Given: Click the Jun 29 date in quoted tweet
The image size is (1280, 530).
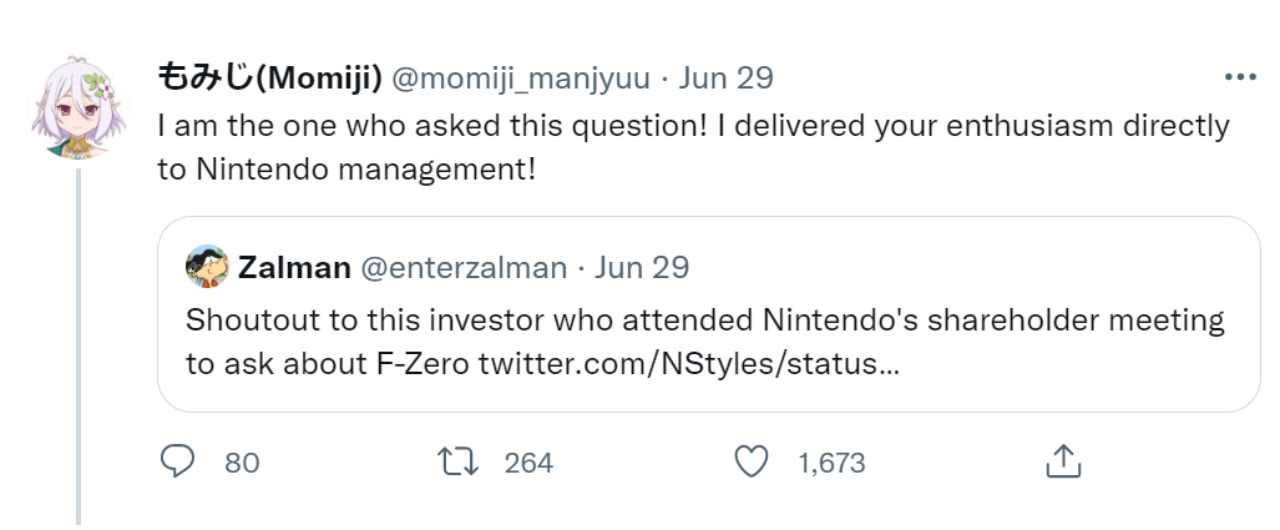Looking at the screenshot, I should click(x=642, y=268).
